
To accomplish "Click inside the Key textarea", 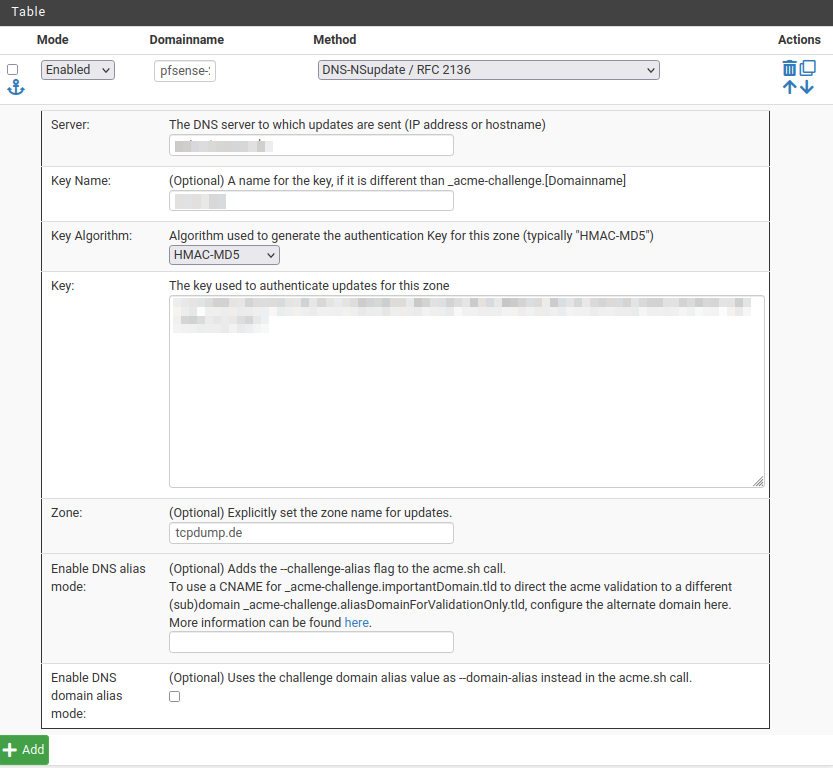I will tap(466, 400).
